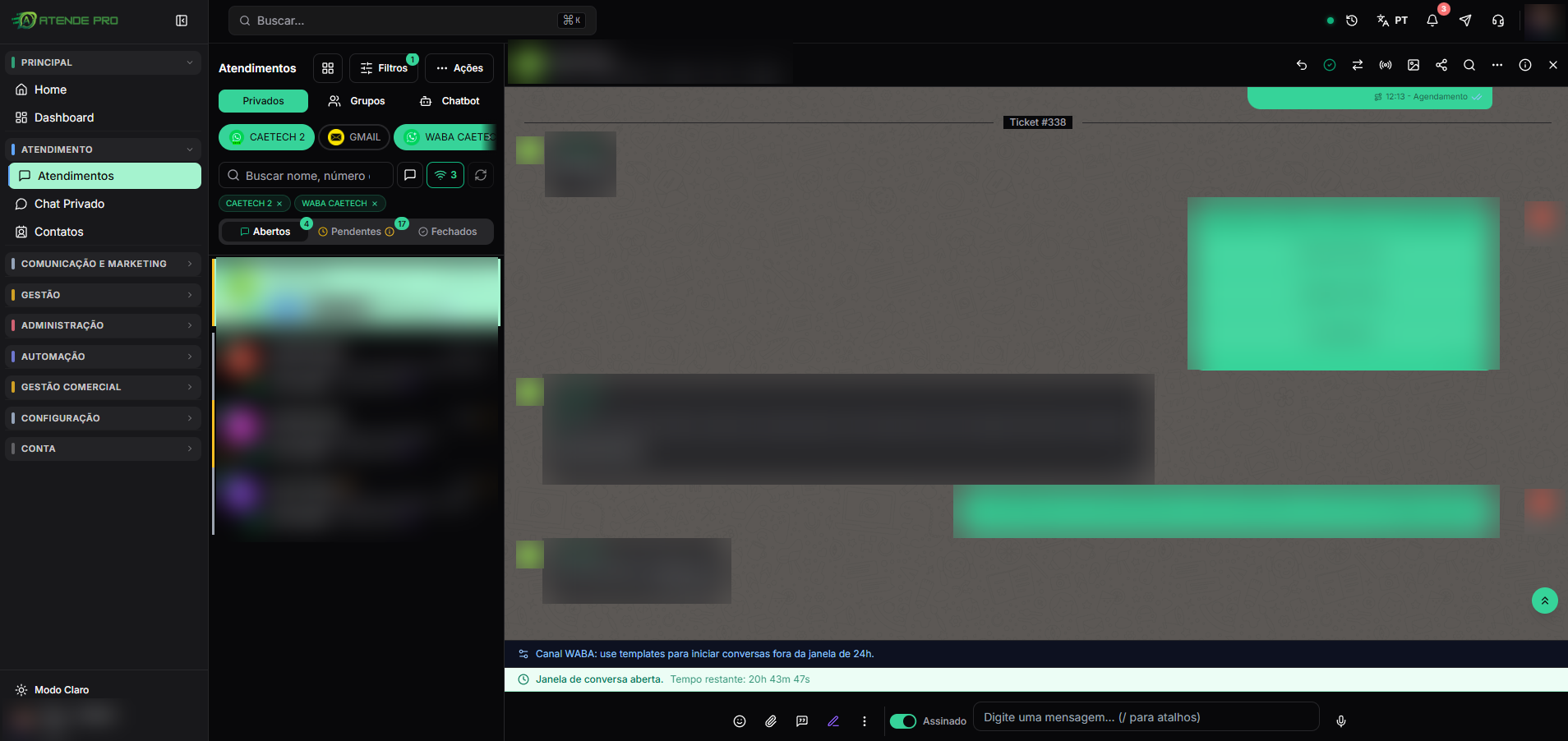Switch to the Grupos tab

pyautogui.click(x=357, y=101)
